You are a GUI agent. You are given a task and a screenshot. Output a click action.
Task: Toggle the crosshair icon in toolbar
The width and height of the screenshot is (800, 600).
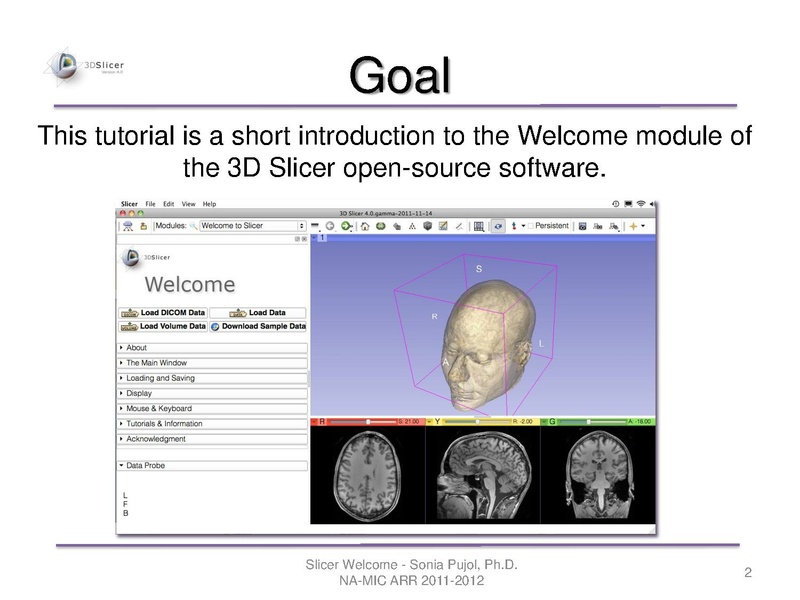click(633, 226)
